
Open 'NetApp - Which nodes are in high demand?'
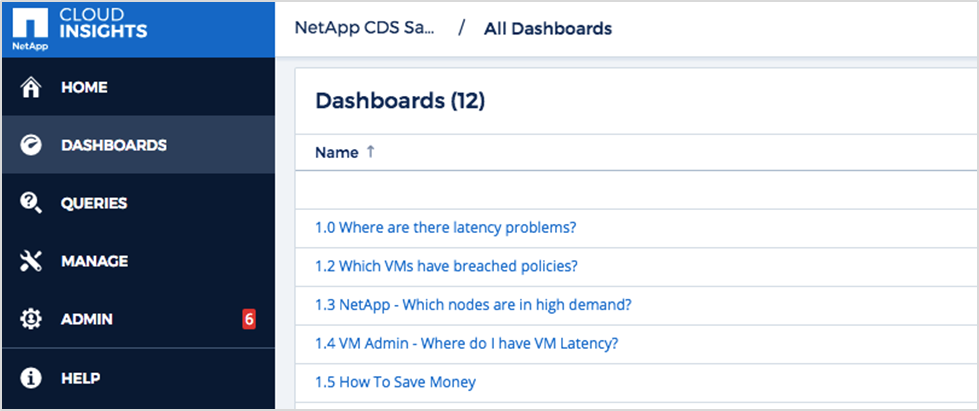[473, 305]
